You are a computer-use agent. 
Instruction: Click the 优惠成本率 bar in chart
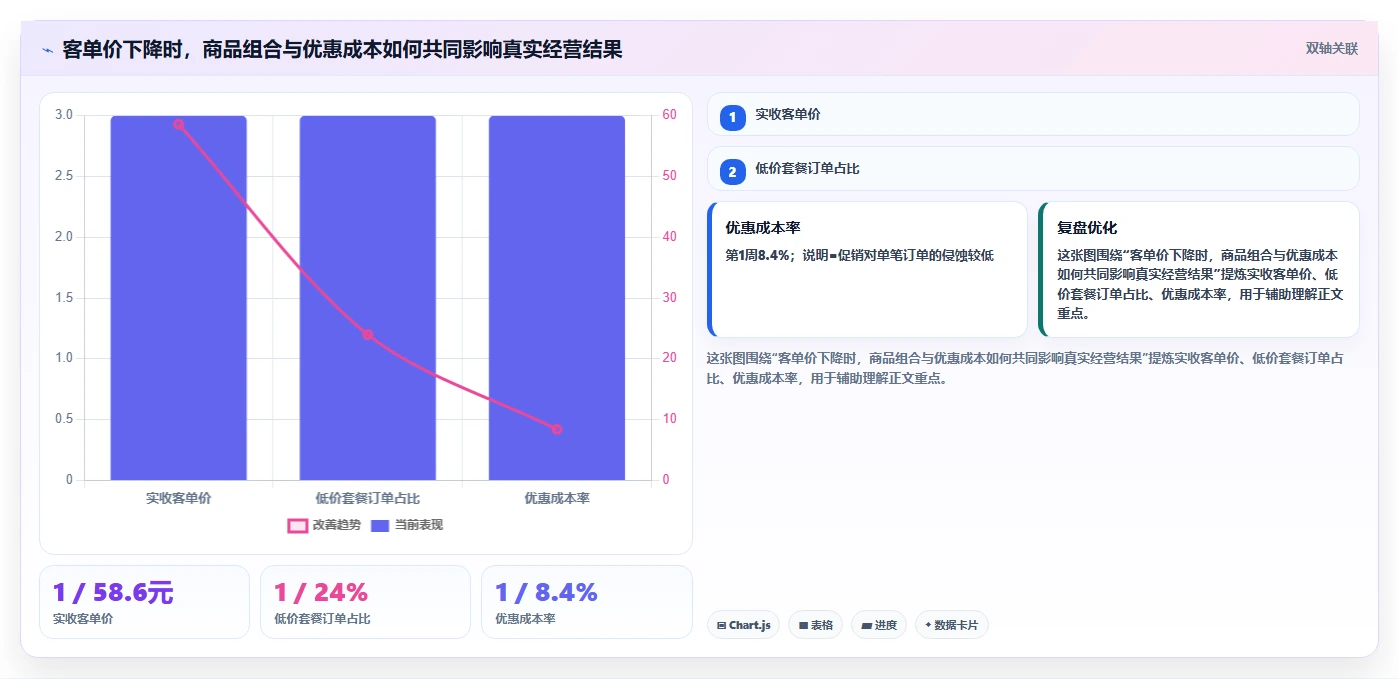pos(556,298)
